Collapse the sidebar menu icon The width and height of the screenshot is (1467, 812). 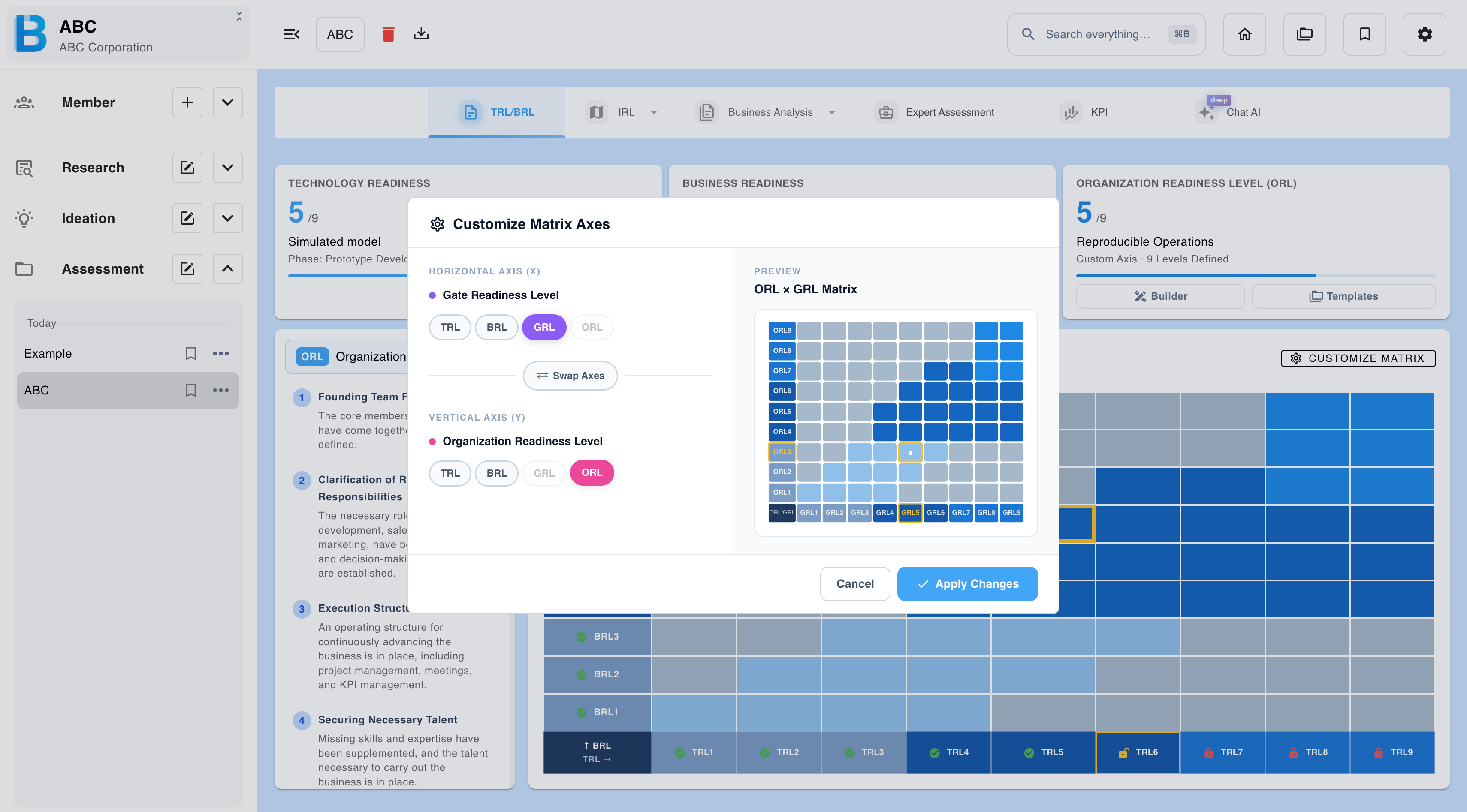tap(292, 34)
